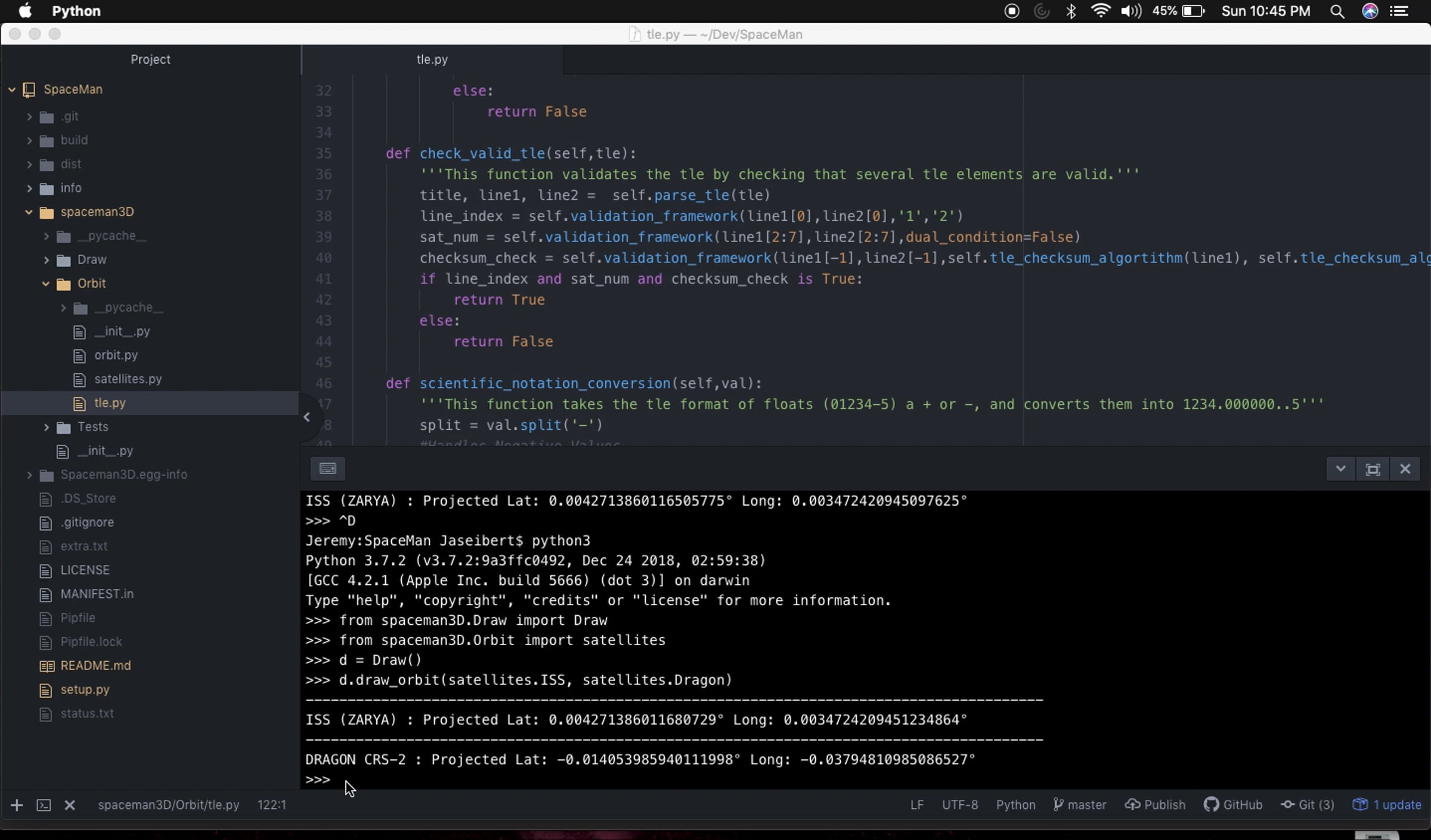Select the tle.py editor tab
The height and width of the screenshot is (840, 1431).
[432, 59]
